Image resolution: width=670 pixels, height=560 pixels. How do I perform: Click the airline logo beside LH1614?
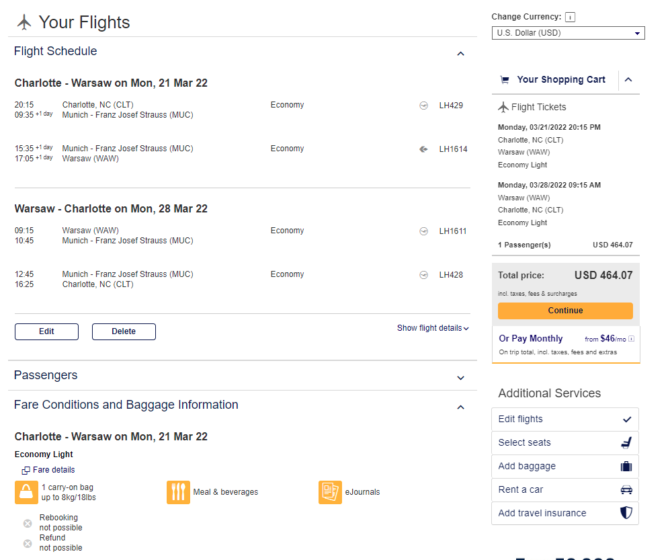[x=423, y=149]
